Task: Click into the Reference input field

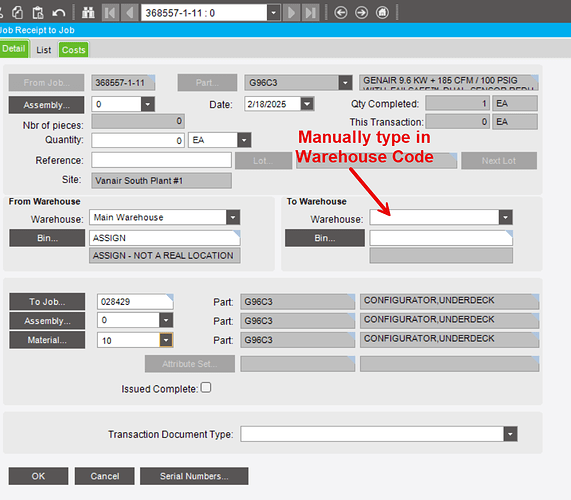Action: (161, 160)
